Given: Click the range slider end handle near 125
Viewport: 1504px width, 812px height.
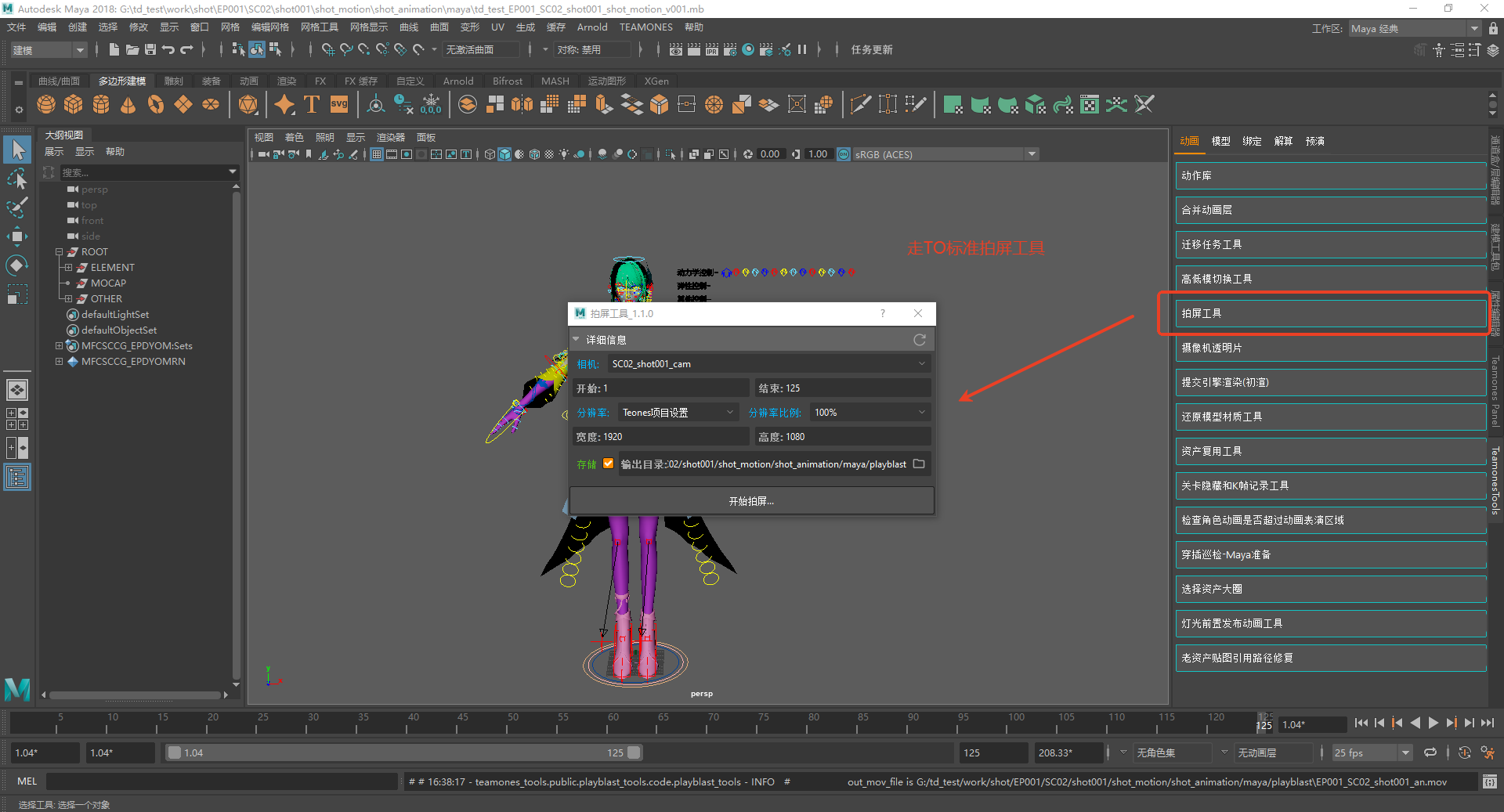Looking at the screenshot, I should [x=634, y=752].
